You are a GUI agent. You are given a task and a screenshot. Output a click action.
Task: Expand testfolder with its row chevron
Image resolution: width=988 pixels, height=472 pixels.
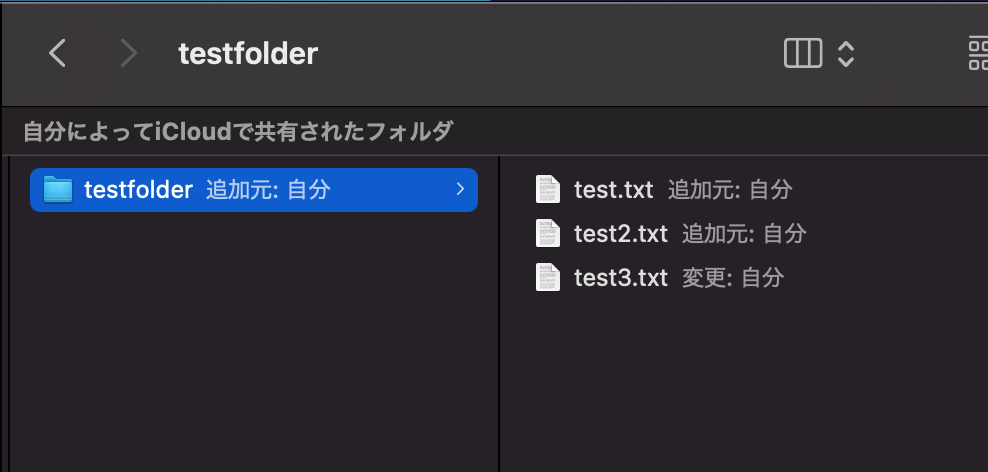click(459, 189)
